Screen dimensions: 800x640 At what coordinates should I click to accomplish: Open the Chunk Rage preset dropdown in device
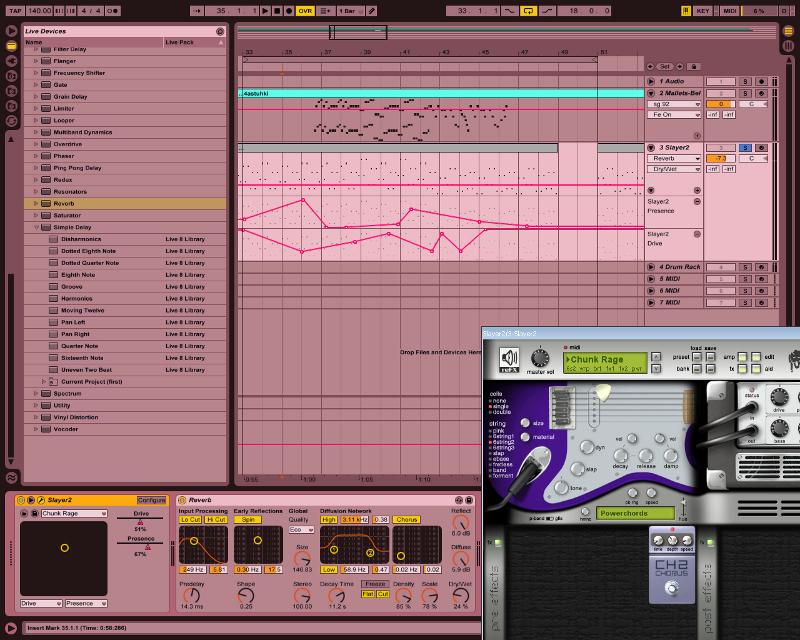[74, 513]
